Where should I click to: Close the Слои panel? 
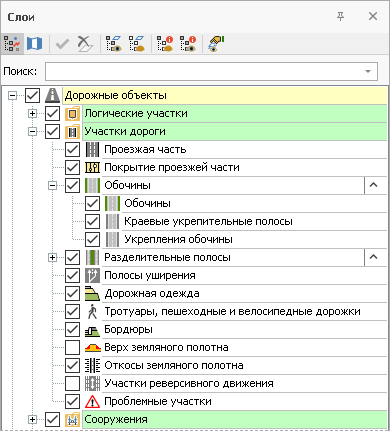[373, 16]
